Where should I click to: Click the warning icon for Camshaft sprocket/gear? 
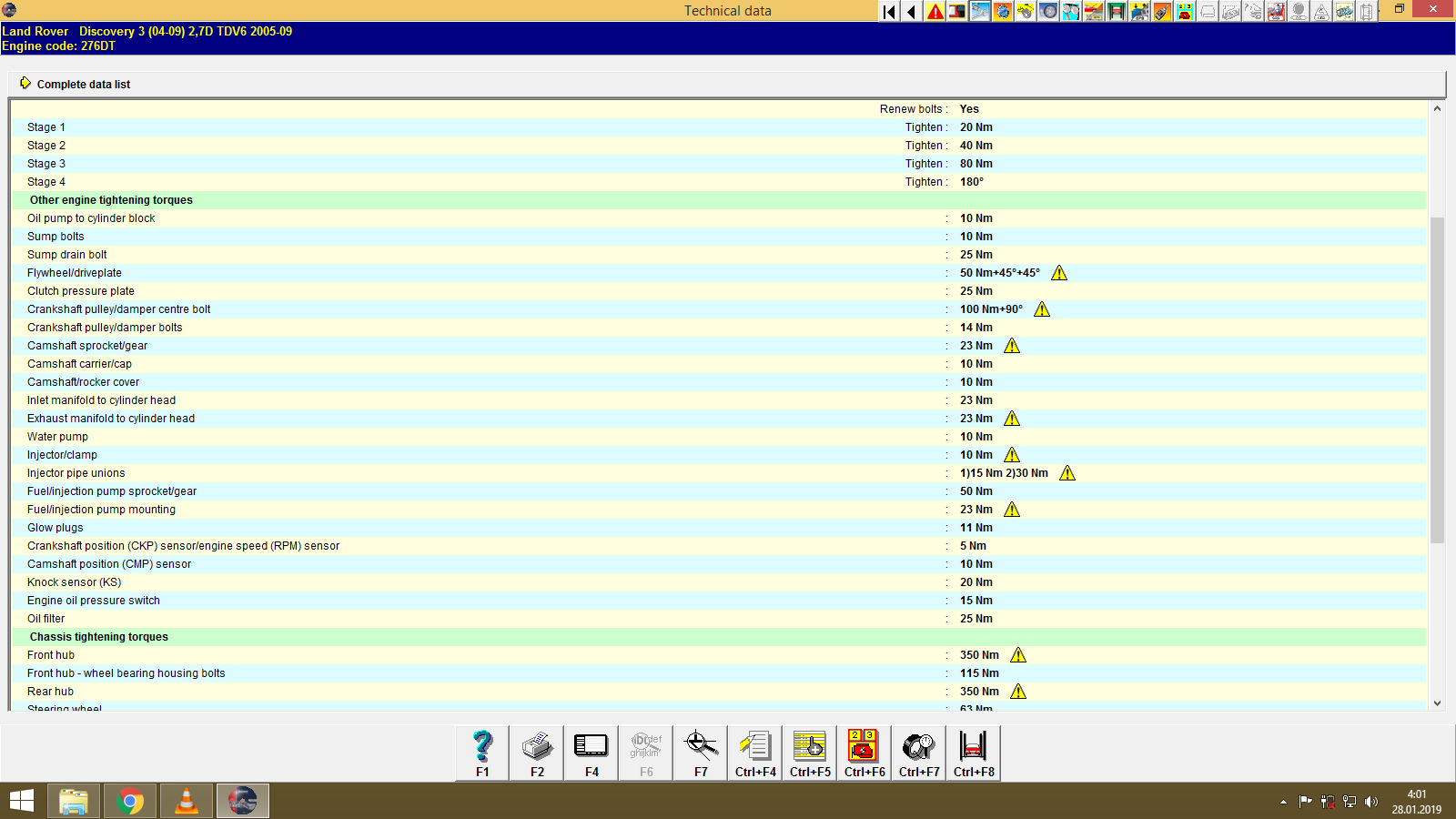1012,346
